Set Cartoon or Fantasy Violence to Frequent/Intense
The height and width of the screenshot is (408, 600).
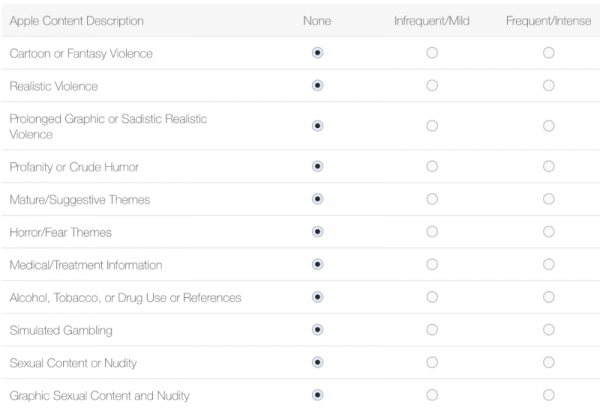point(549,53)
